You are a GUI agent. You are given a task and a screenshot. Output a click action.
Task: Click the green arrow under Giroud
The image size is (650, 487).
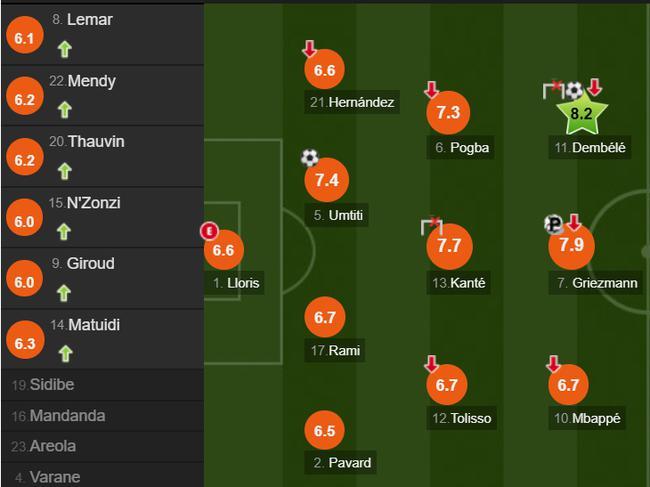coord(64,293)
